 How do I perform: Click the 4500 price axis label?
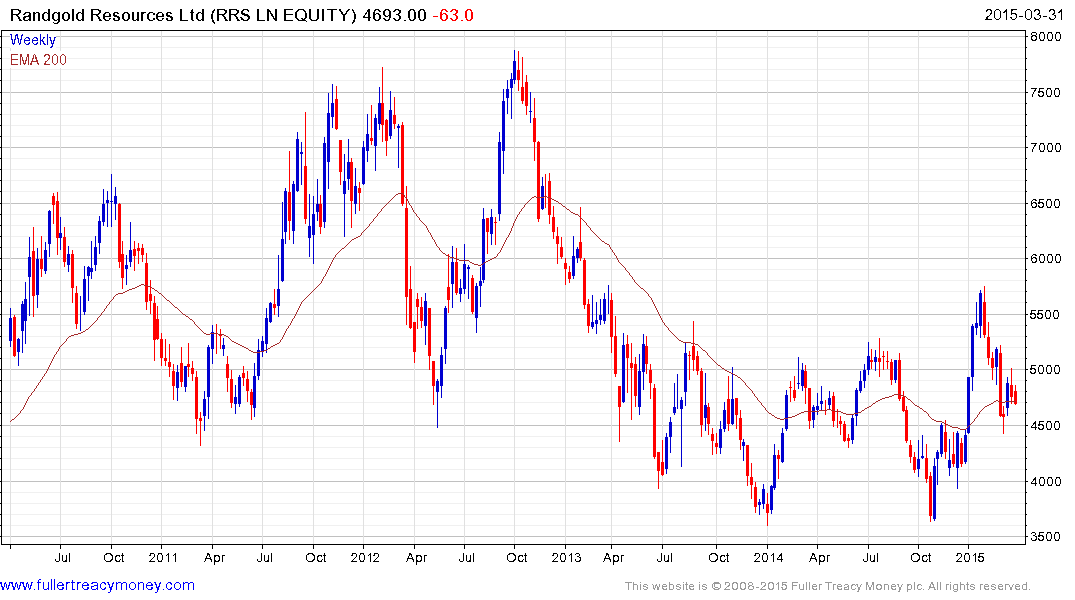click(1046, 426)
